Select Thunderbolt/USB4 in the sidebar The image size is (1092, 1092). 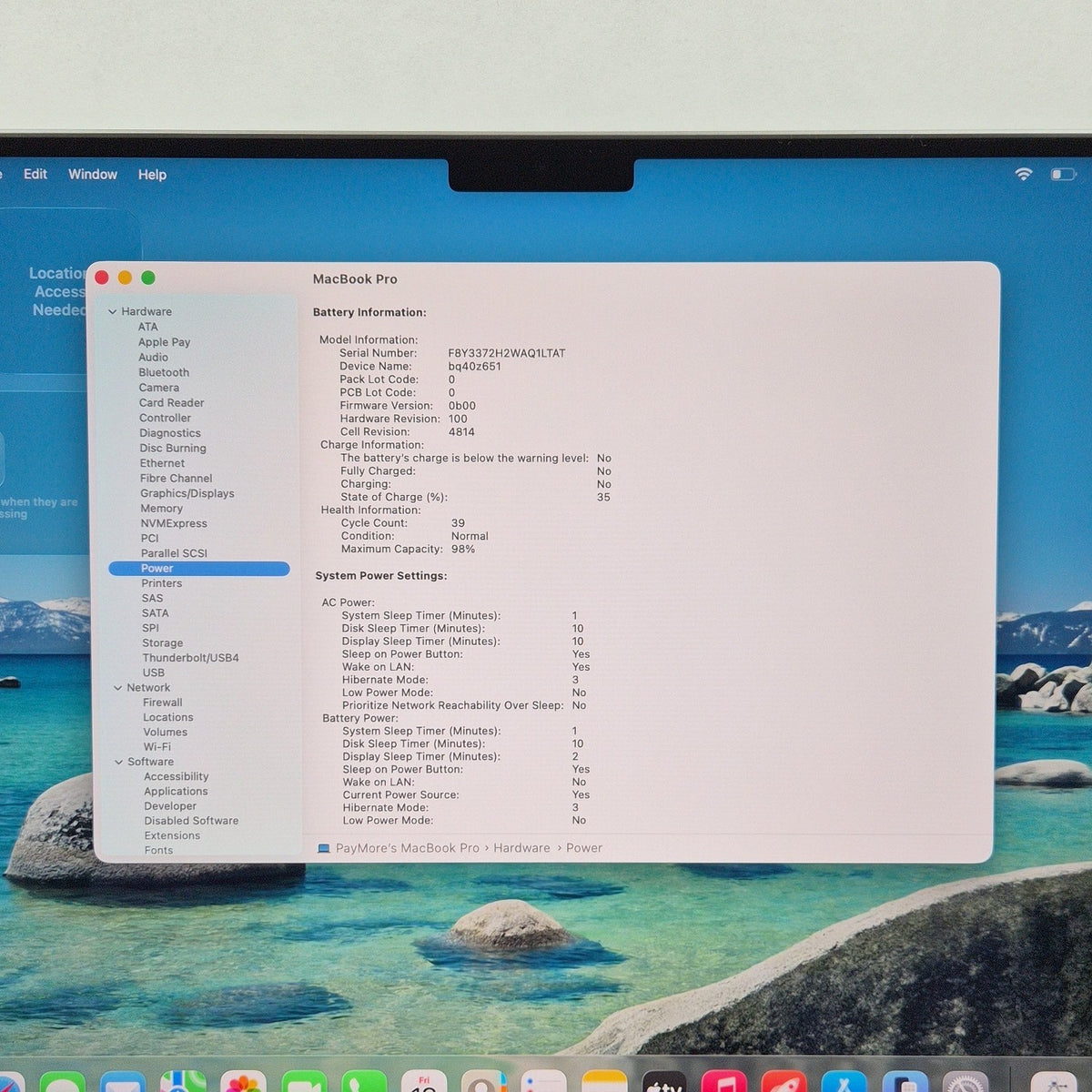coord(190,658)
